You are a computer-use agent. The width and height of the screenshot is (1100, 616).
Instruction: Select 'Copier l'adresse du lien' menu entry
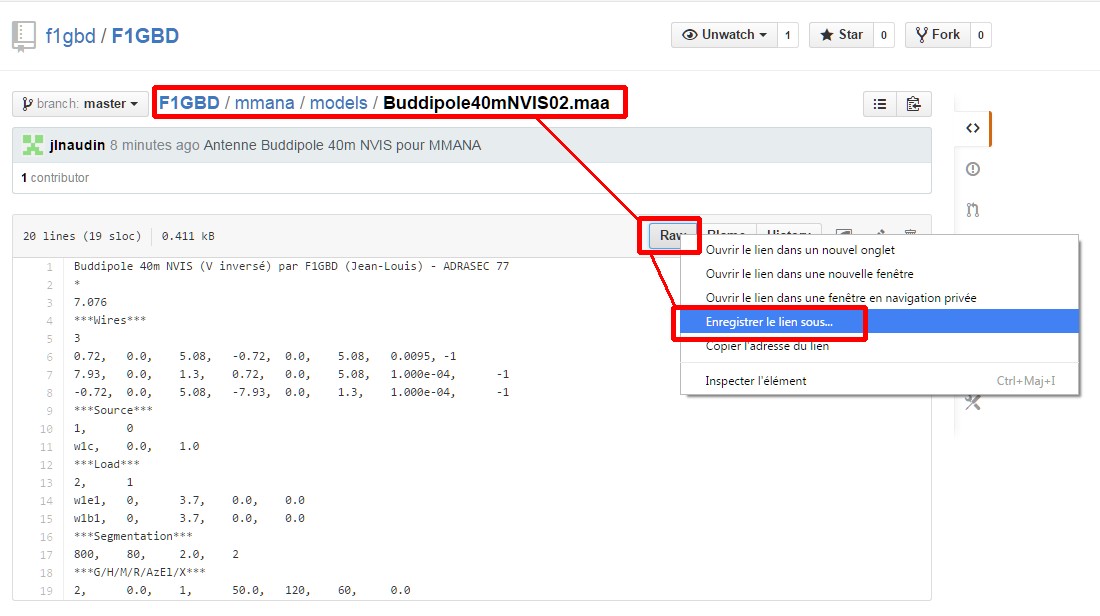[x=879, y=346]
